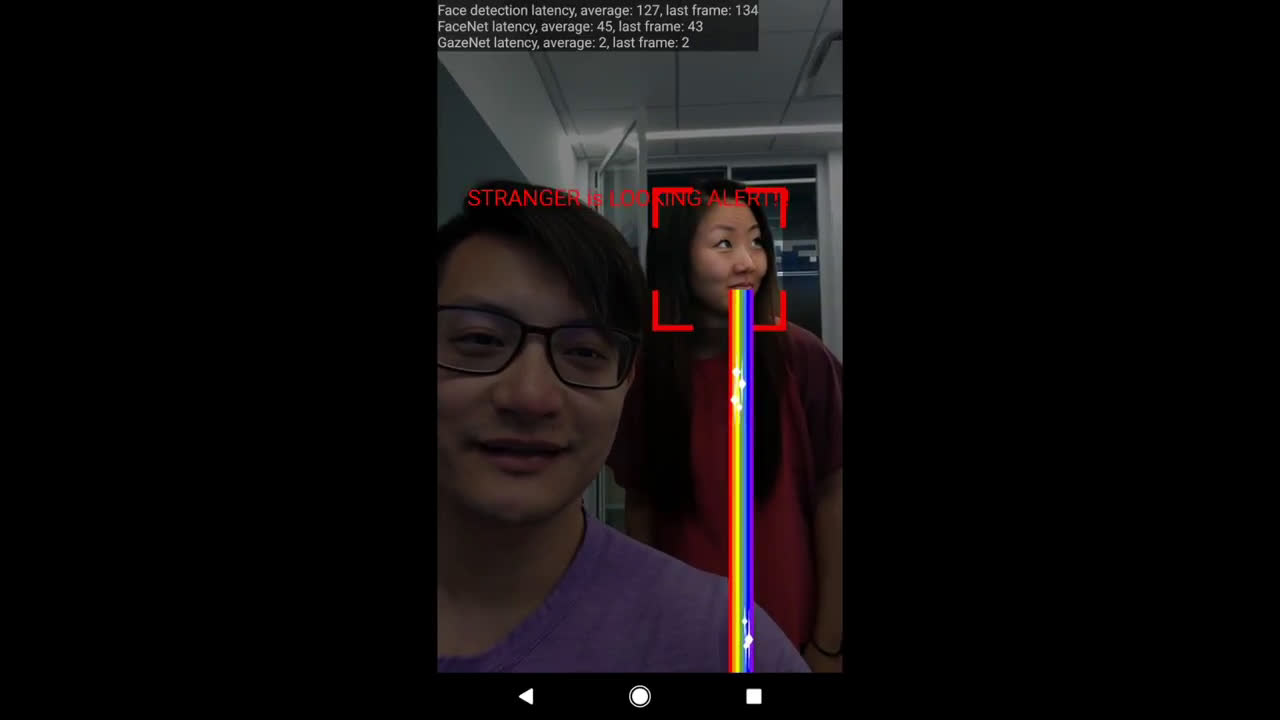Tap the face inside the red detection box
Screen dimensions: 1280x720
coord(728,255)
